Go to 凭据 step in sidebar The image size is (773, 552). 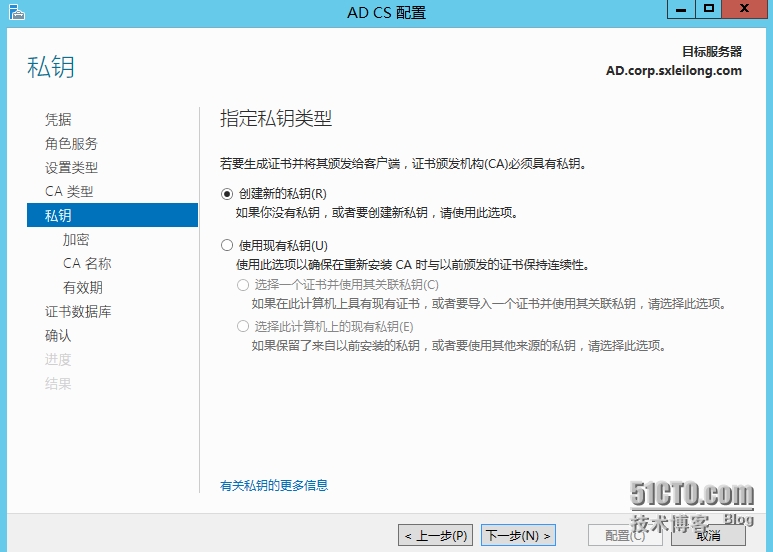[58, 119]
